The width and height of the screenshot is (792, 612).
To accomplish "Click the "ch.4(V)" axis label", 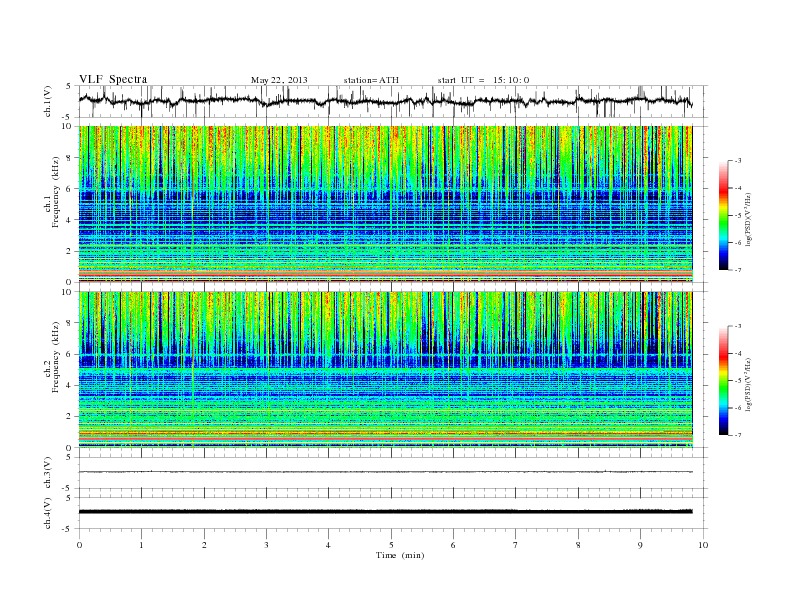I will click(x=48, y=513).
